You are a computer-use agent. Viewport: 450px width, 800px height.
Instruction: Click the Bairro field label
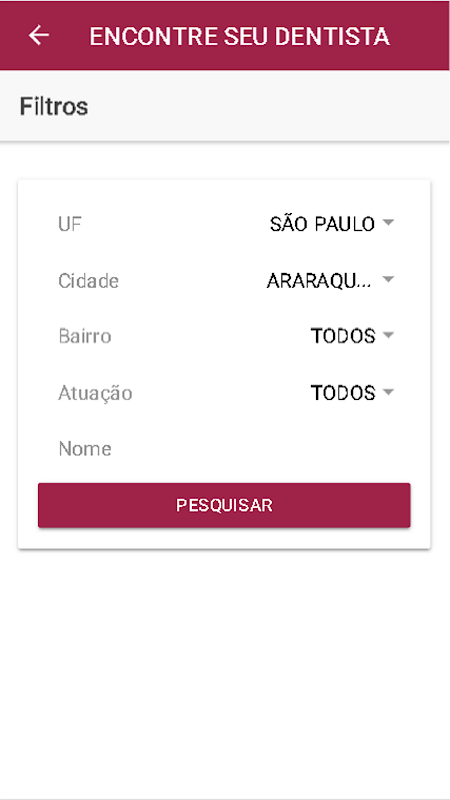(85, 336)
